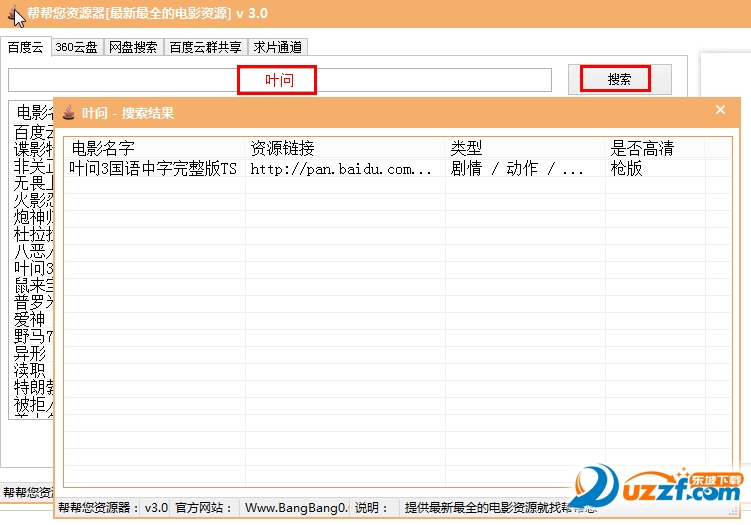This screenshot has height=525, width=751.
Task: Select the 网盘搜索 tab
Action: (x=133, y=47)
